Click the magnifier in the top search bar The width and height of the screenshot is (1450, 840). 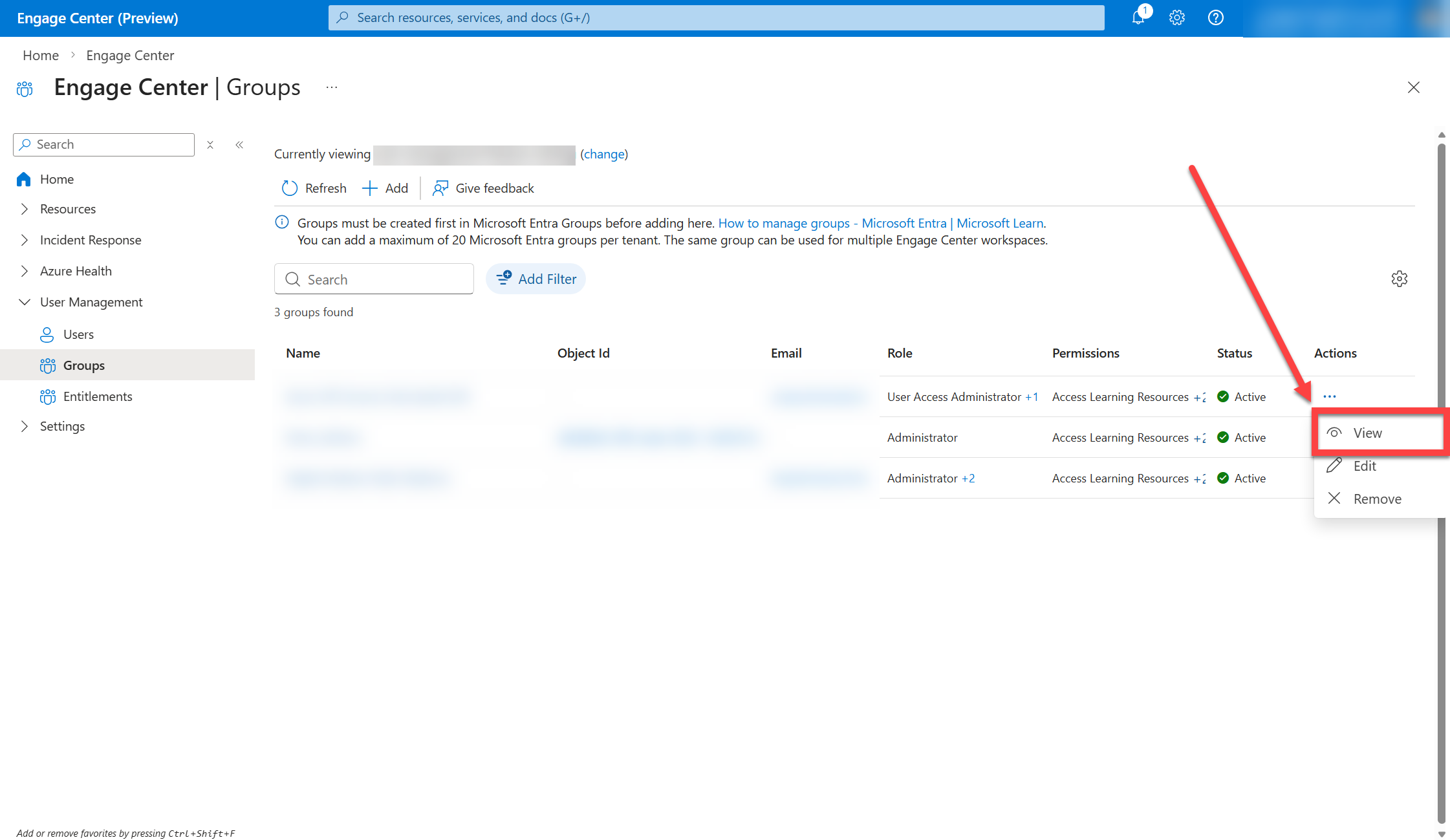coord(343,17)
